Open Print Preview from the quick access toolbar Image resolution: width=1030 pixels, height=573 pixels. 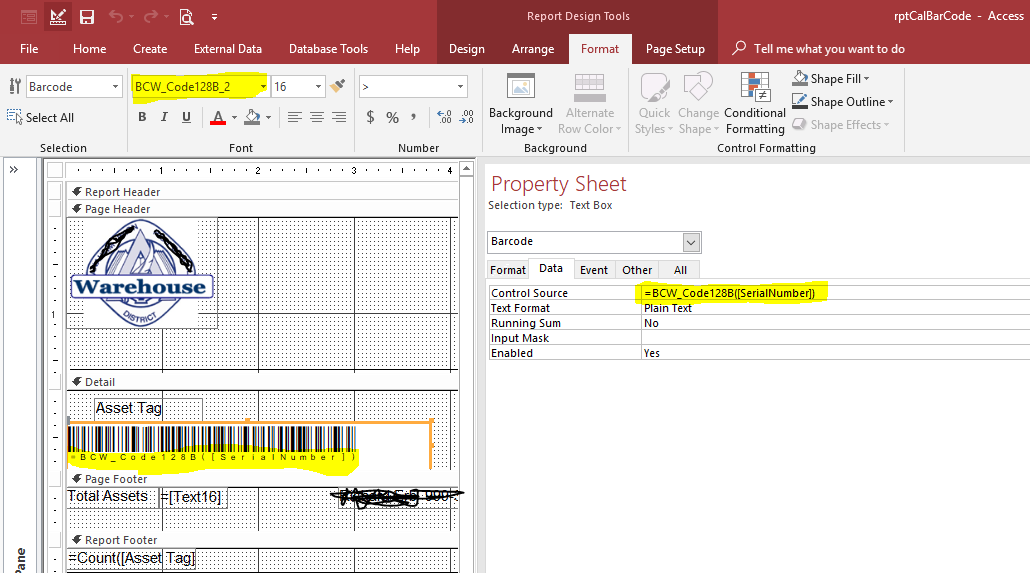[186, 17]
